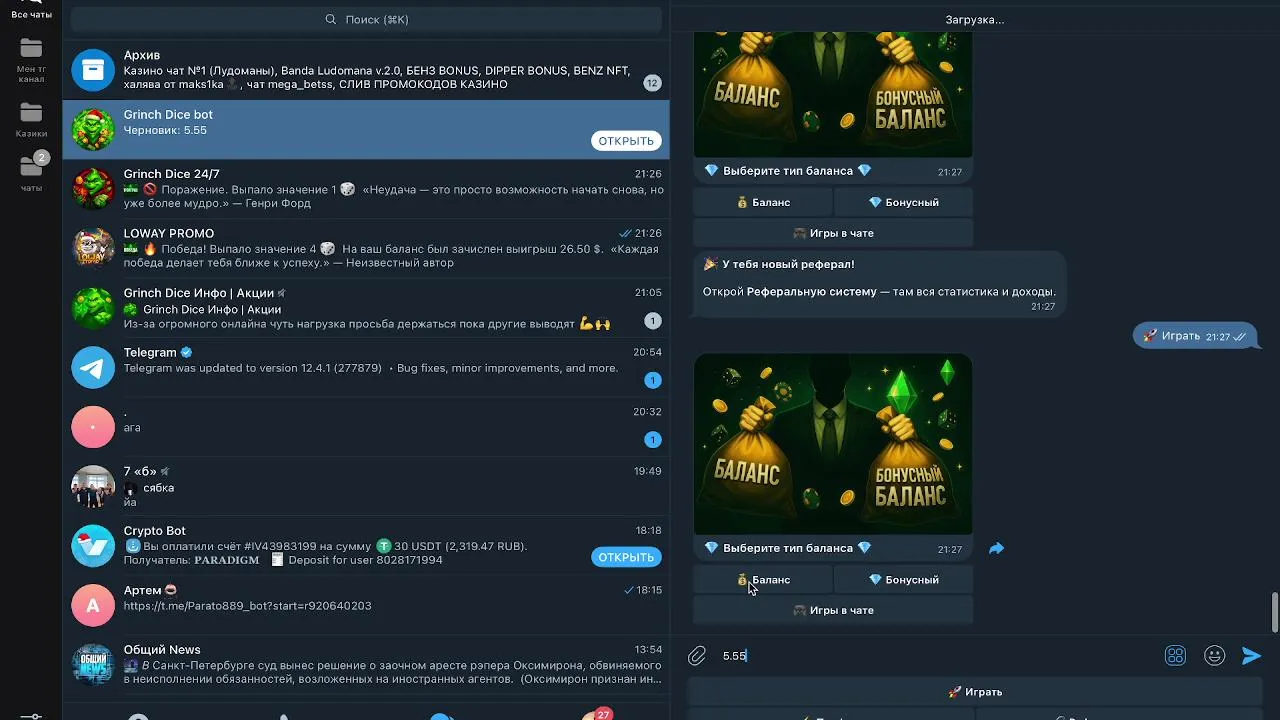
Task: Click the send message arrow icon
Action: pyautogui.click(x=1251, y=656)
